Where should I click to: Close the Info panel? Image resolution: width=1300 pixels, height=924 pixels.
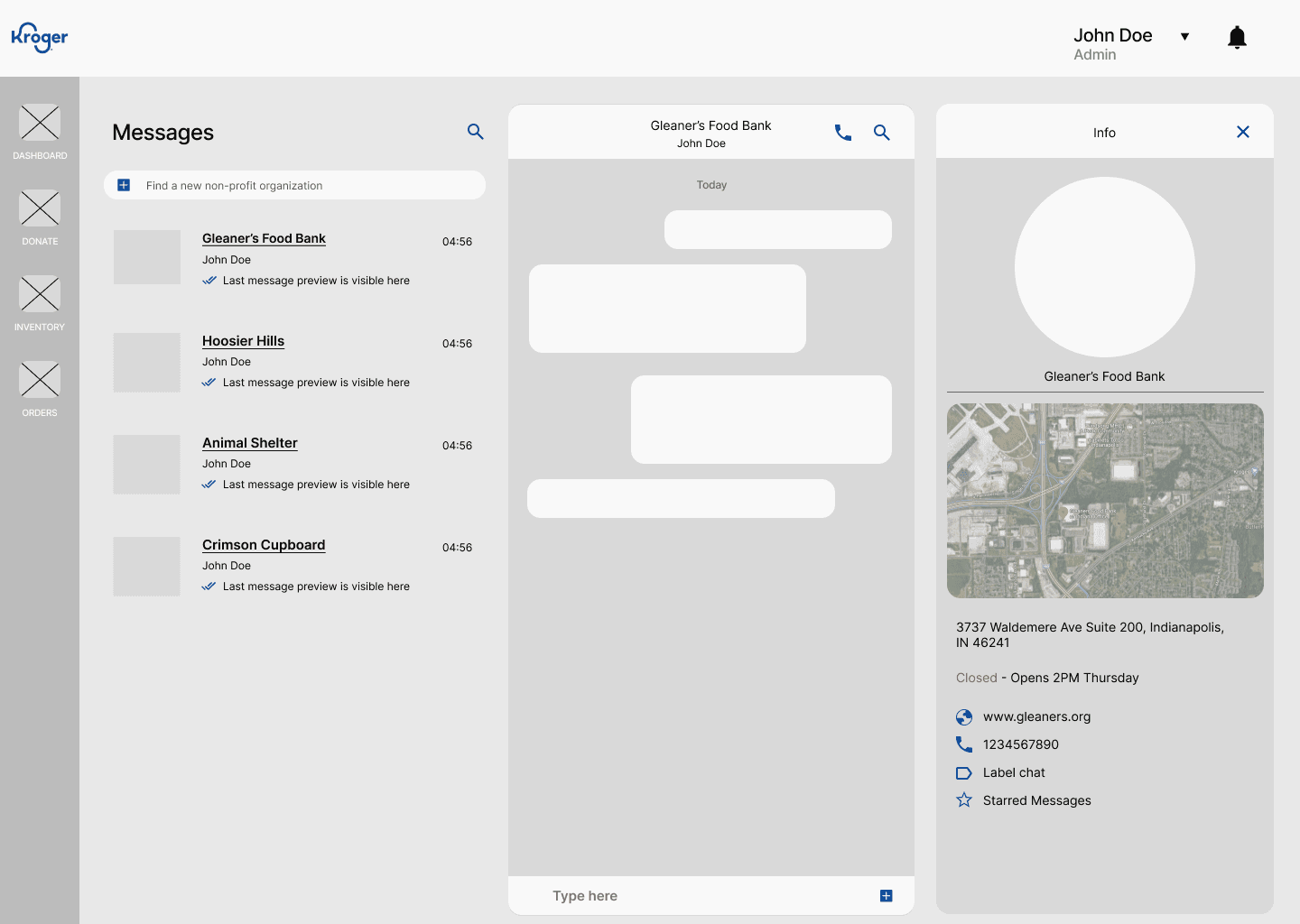pos(1243,132)
